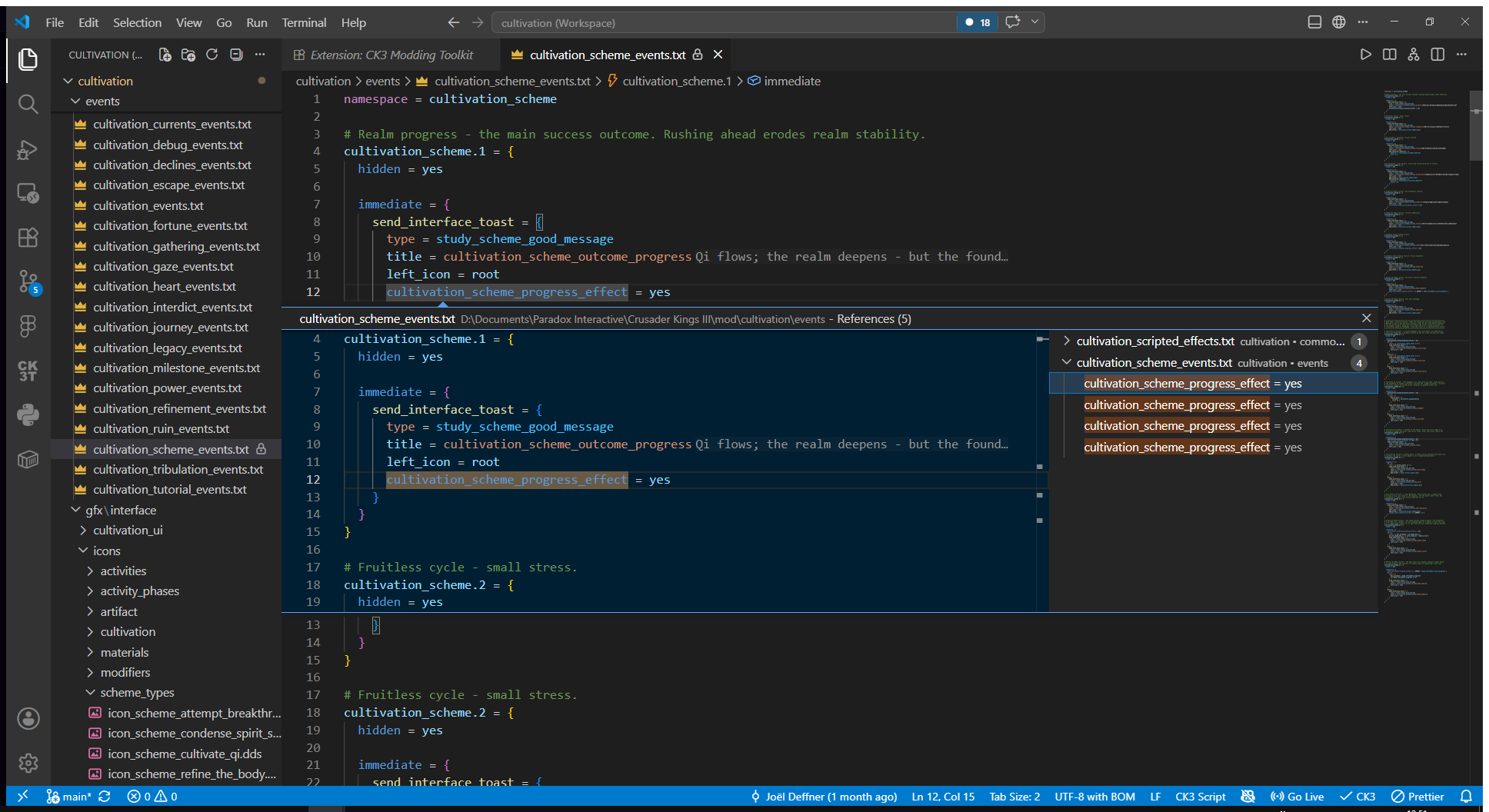This screenshot has height=812, width=1489.
Task: Toggle Go Live server
Action: [1297, 797]
